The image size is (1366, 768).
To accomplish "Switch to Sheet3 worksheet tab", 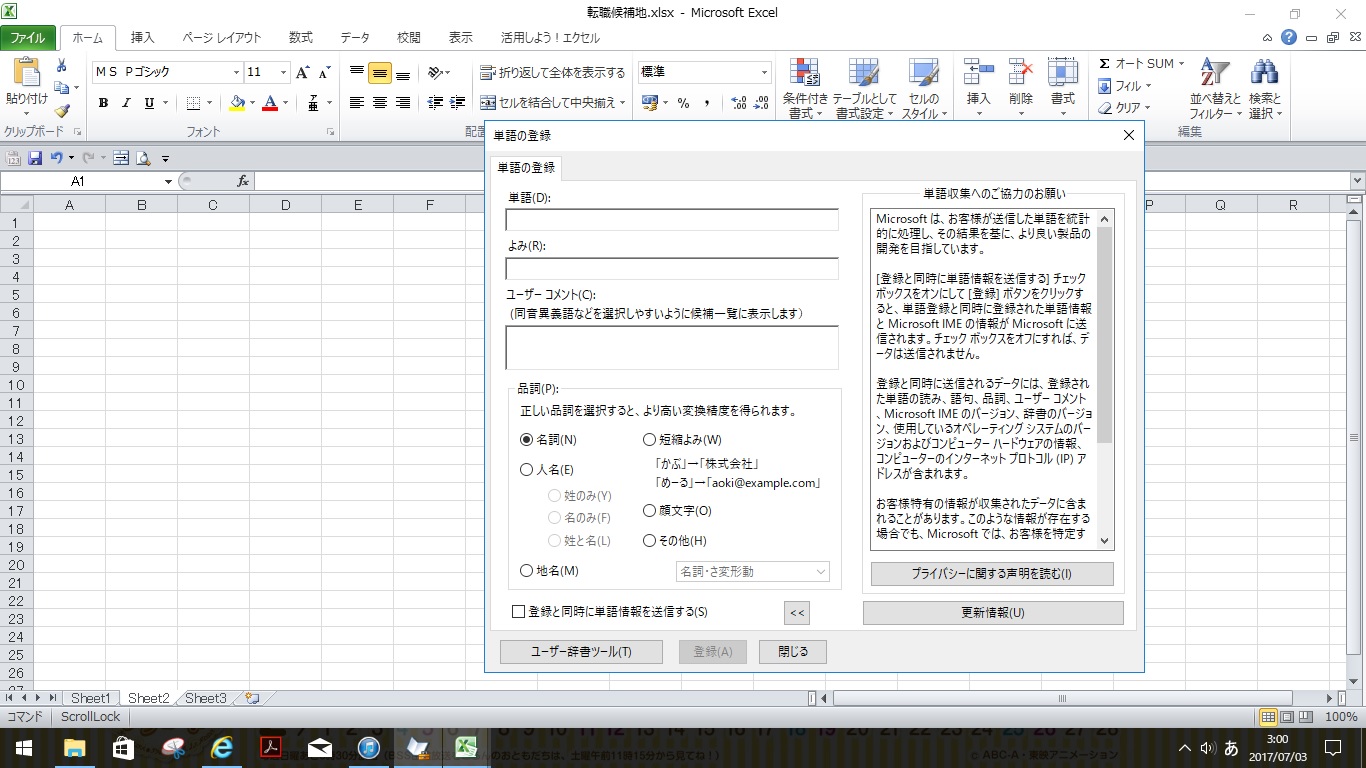I will click(x=206, y=698).
